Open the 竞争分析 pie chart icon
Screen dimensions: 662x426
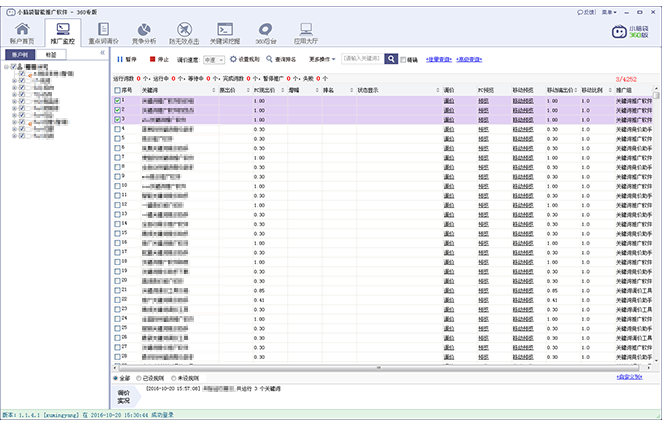click(145, 34)
